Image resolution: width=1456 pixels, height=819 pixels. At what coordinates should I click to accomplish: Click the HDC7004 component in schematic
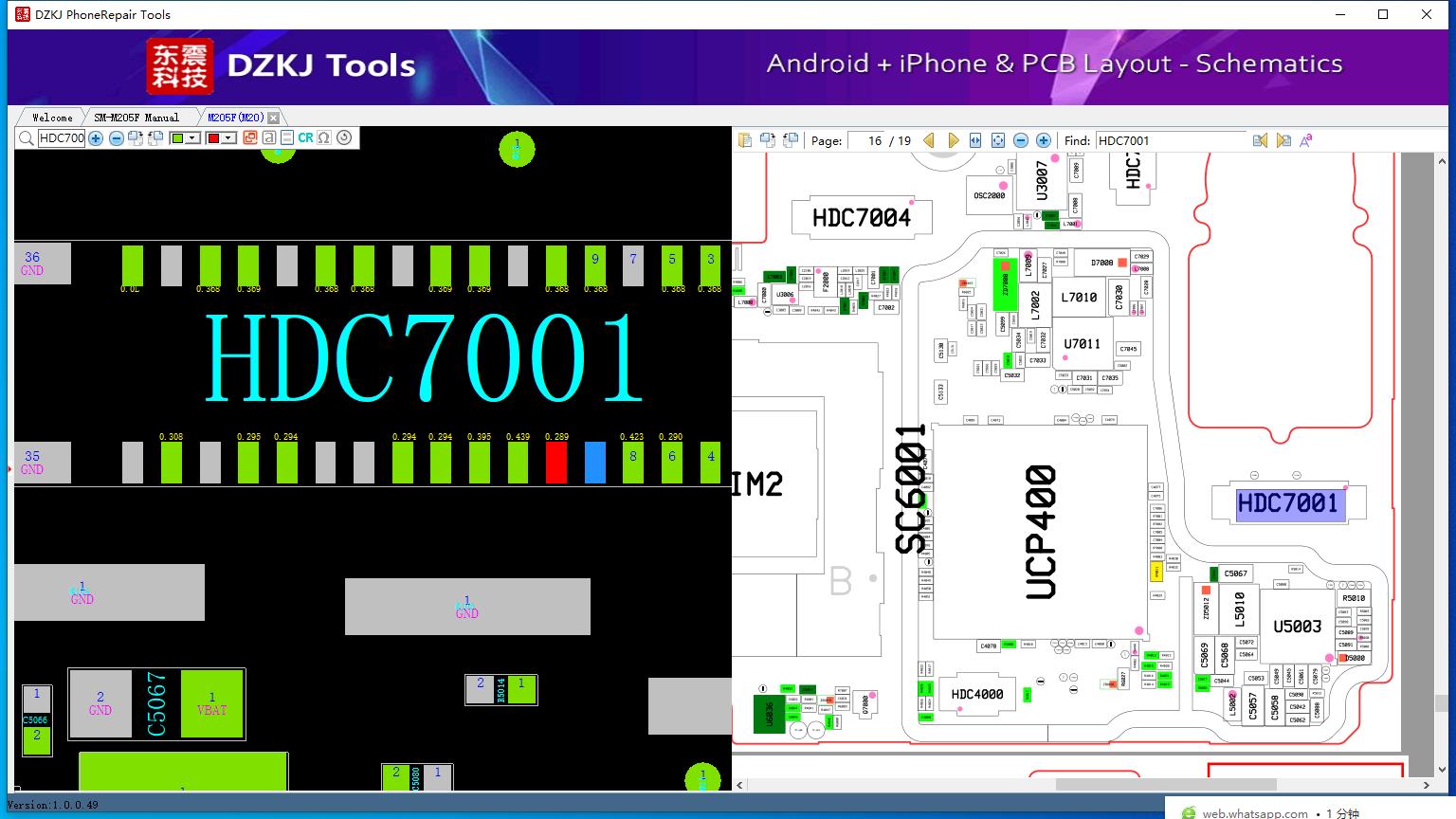click(862, 218)
